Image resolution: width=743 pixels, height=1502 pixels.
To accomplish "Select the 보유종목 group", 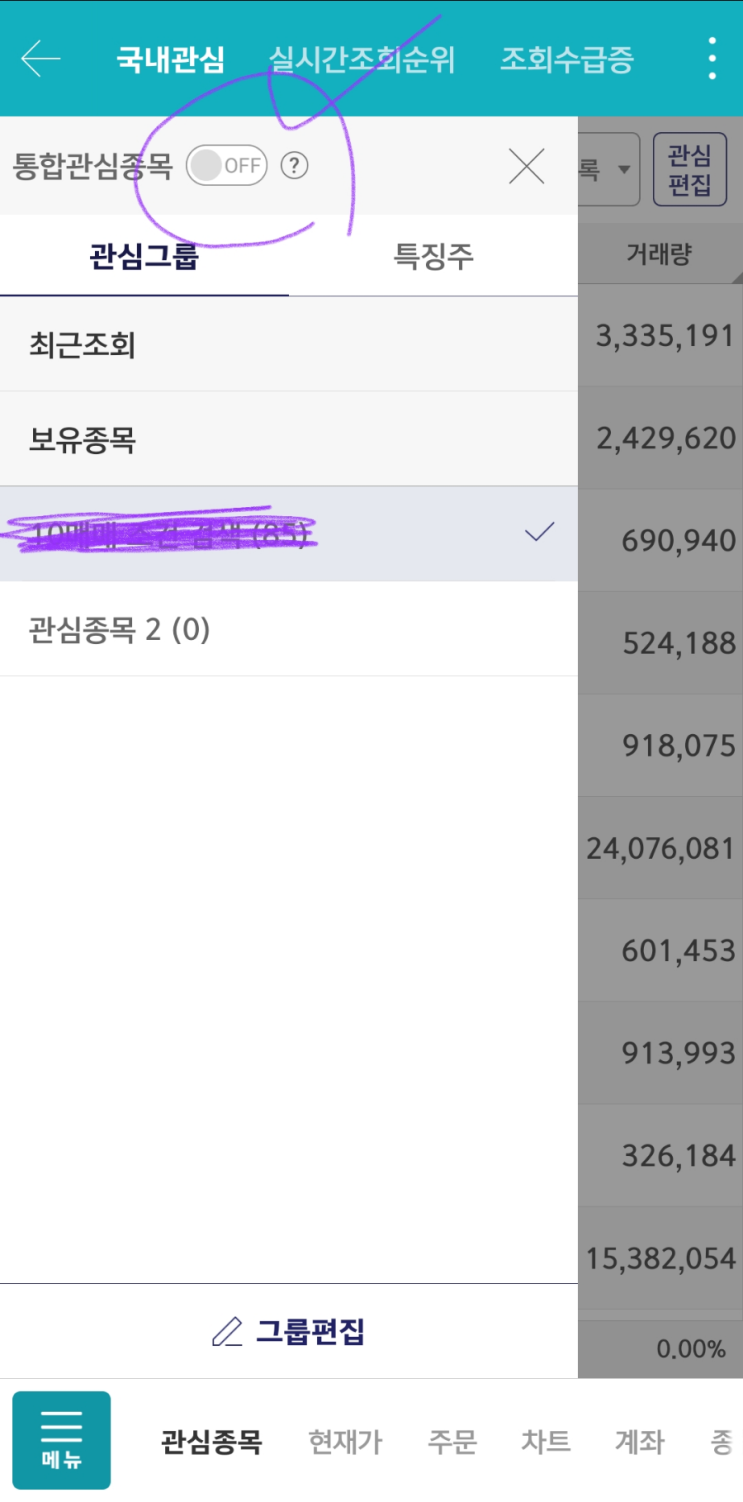I will (x=82, y=439).
